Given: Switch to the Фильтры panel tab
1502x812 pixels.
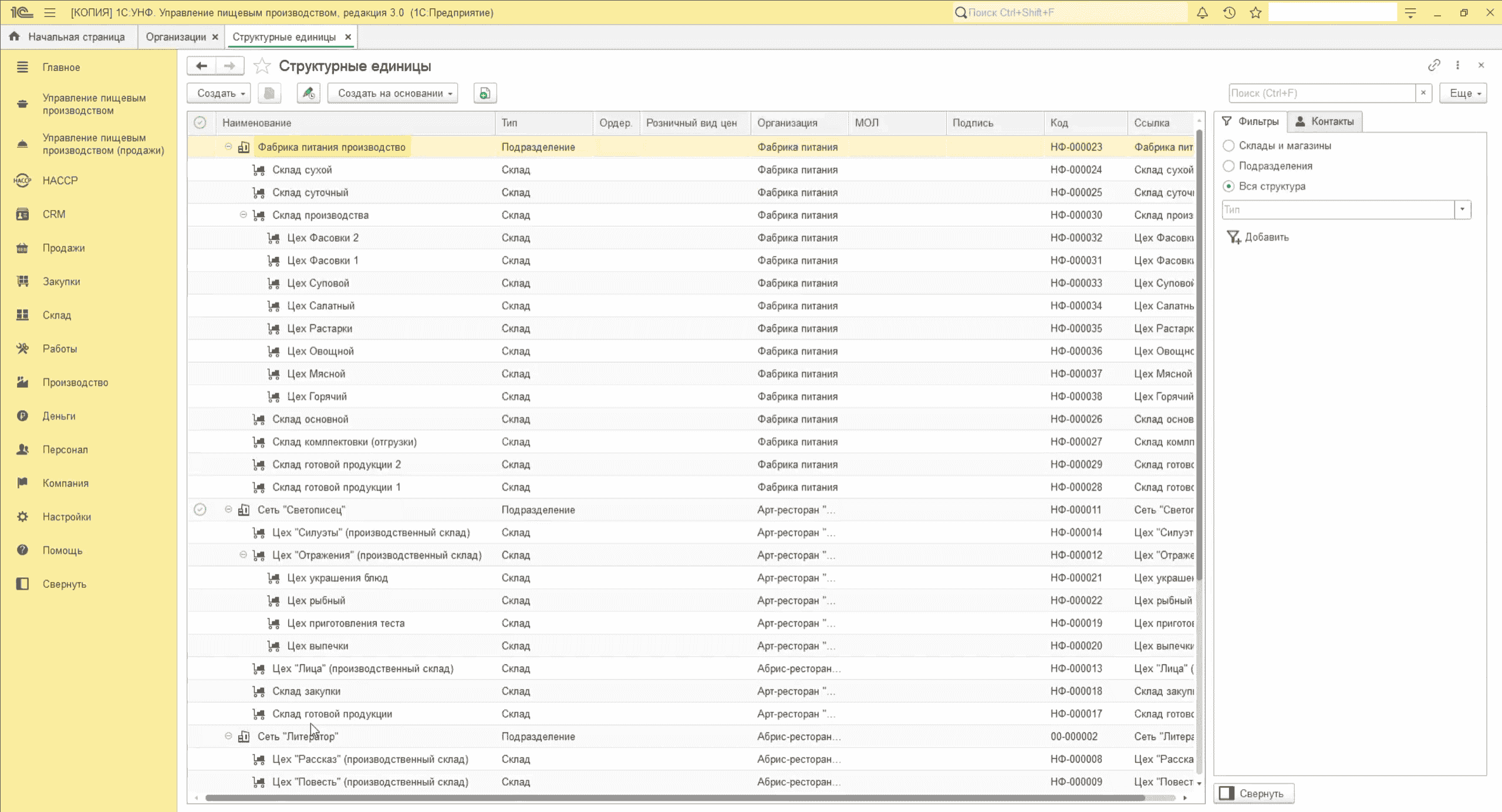Looking at the screenshot, I should pyautogui.click(x=1250, y=121).
